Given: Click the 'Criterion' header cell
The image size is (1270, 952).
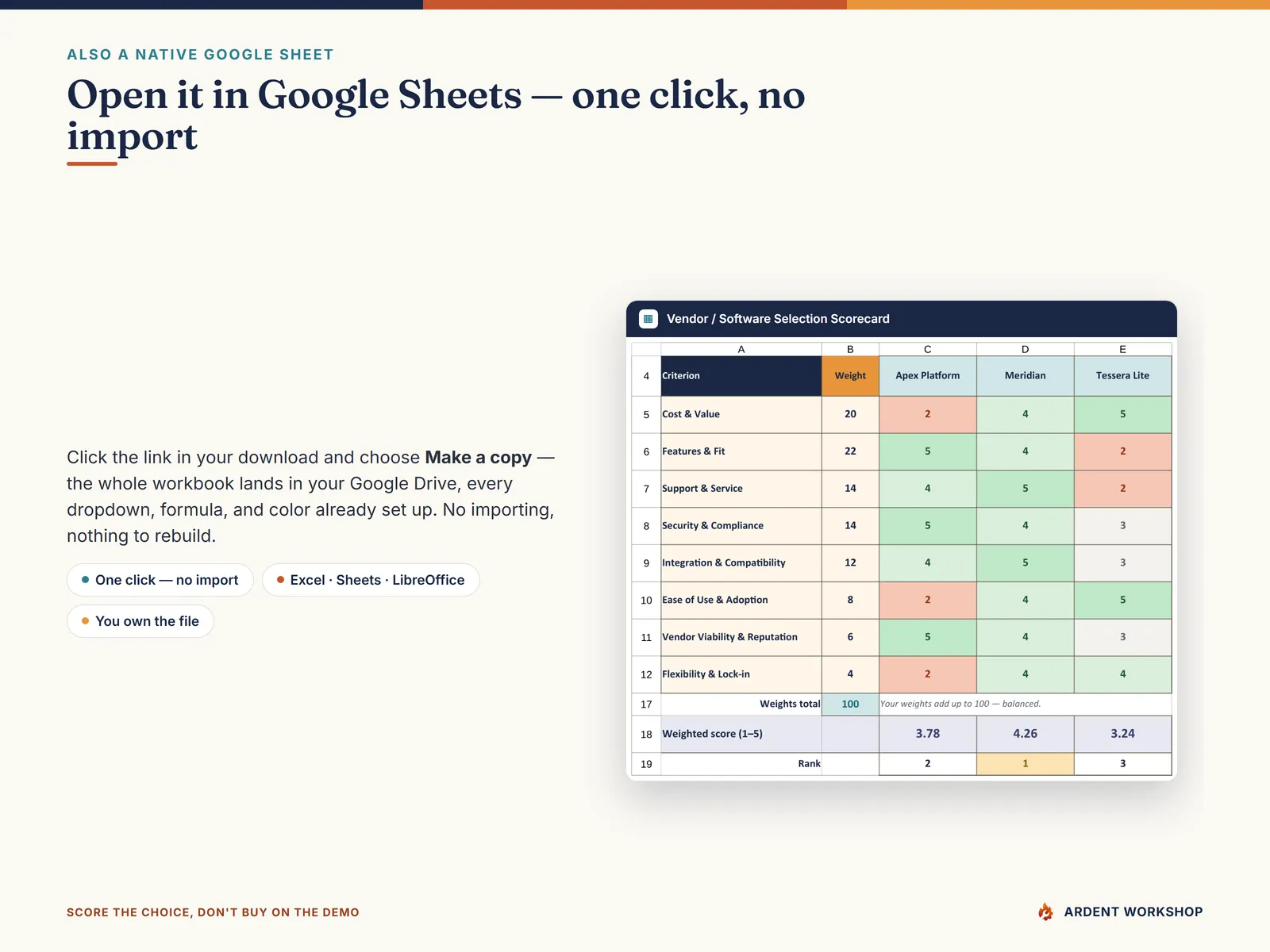Looking at the screenshot, I should tap(741, 376).
